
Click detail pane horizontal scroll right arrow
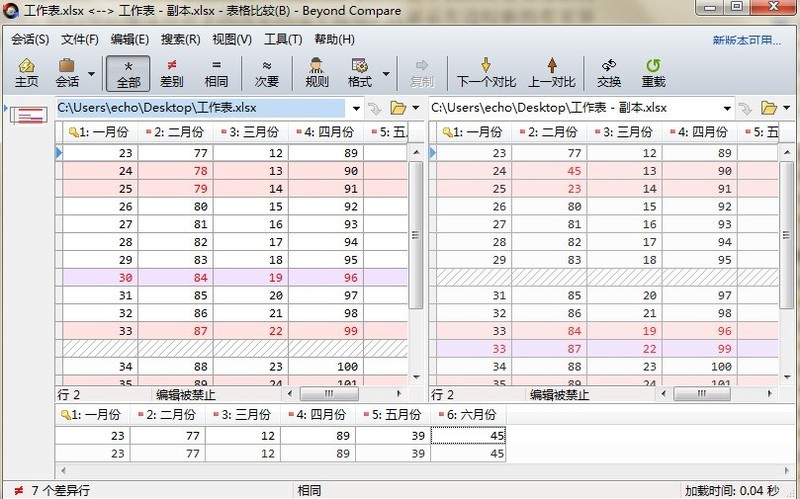[x=788, y=470]
